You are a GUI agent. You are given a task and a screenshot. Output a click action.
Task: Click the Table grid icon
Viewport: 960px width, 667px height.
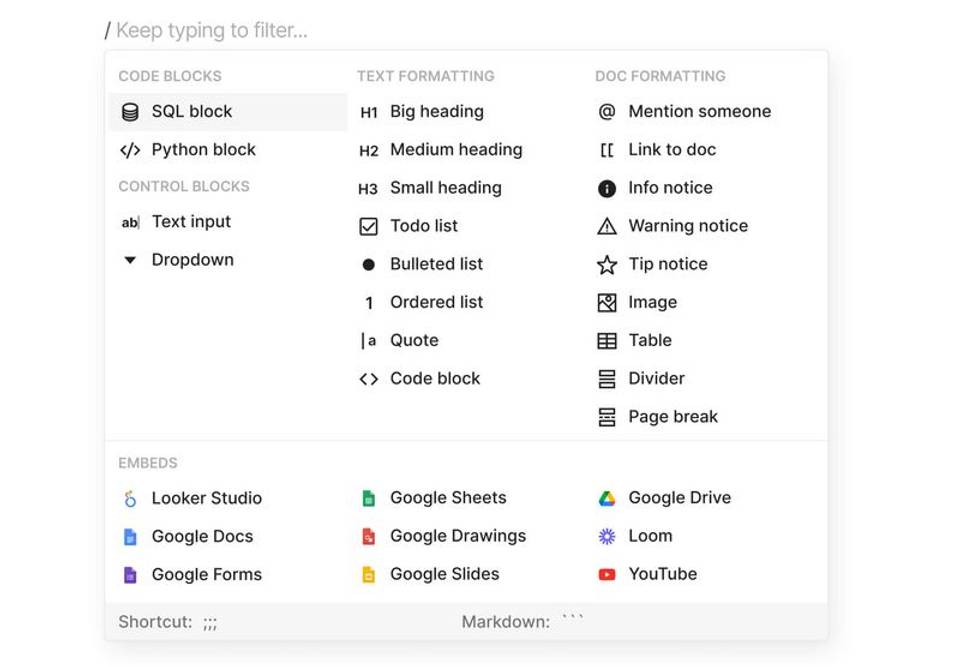pyautogui.click(x=607, y=341)
